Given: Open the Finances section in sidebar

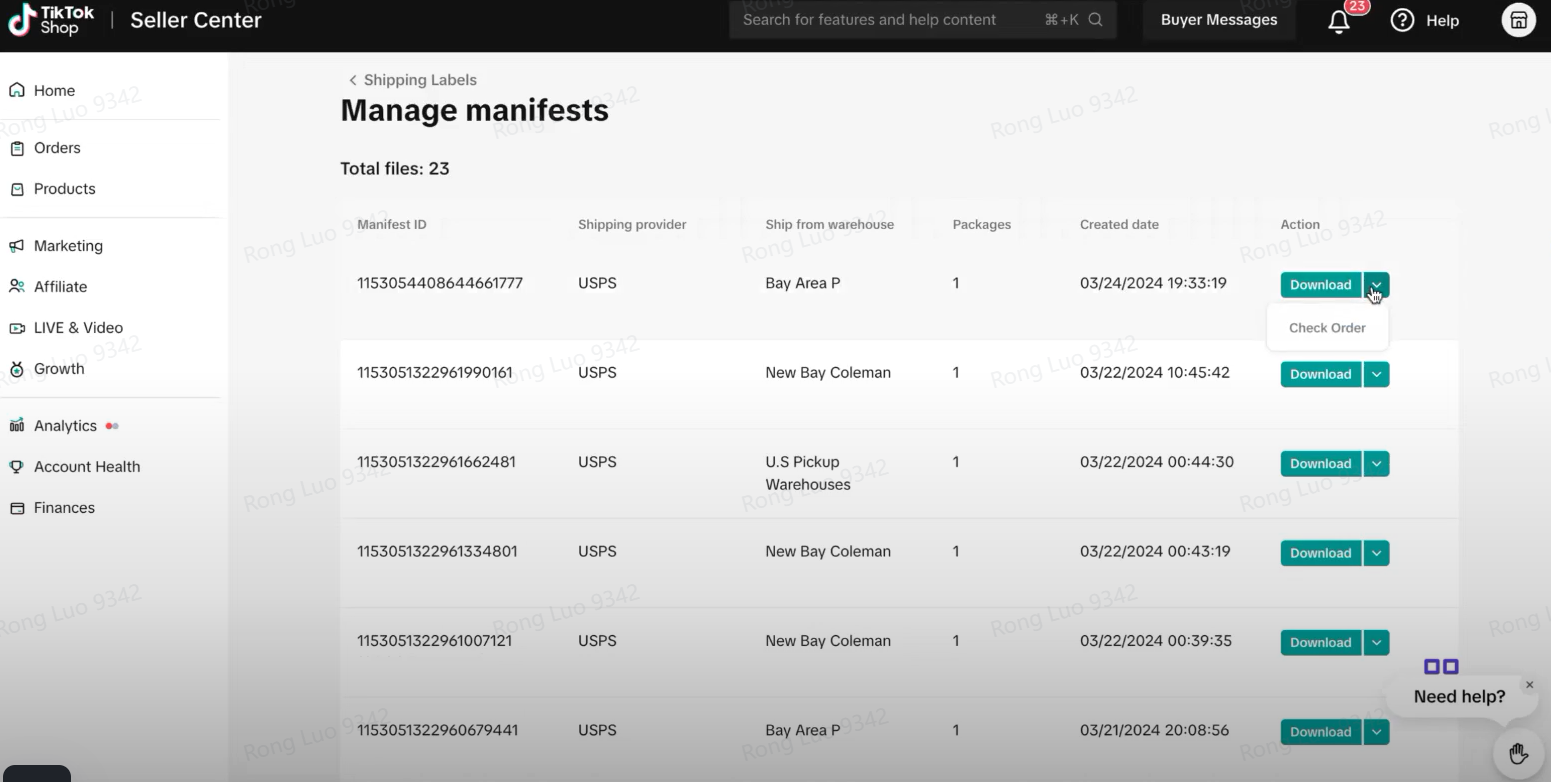Looking at the screenshot, I should [x=64, y=508].
